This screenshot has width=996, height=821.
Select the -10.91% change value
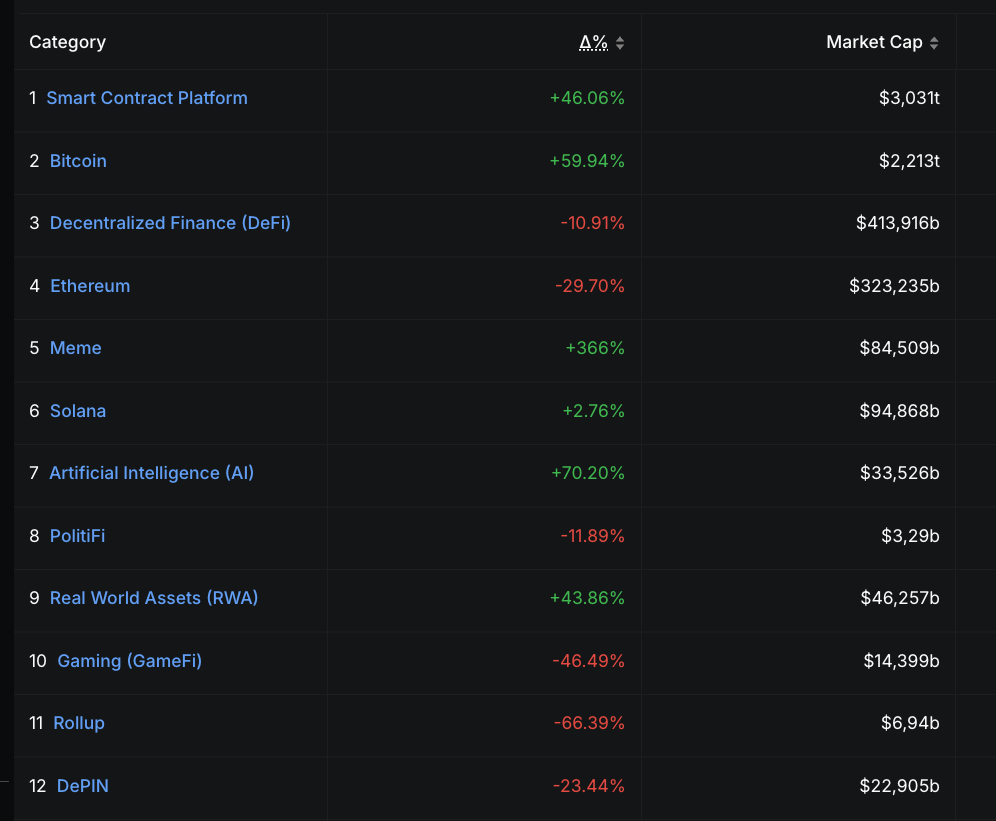point(593,223)
